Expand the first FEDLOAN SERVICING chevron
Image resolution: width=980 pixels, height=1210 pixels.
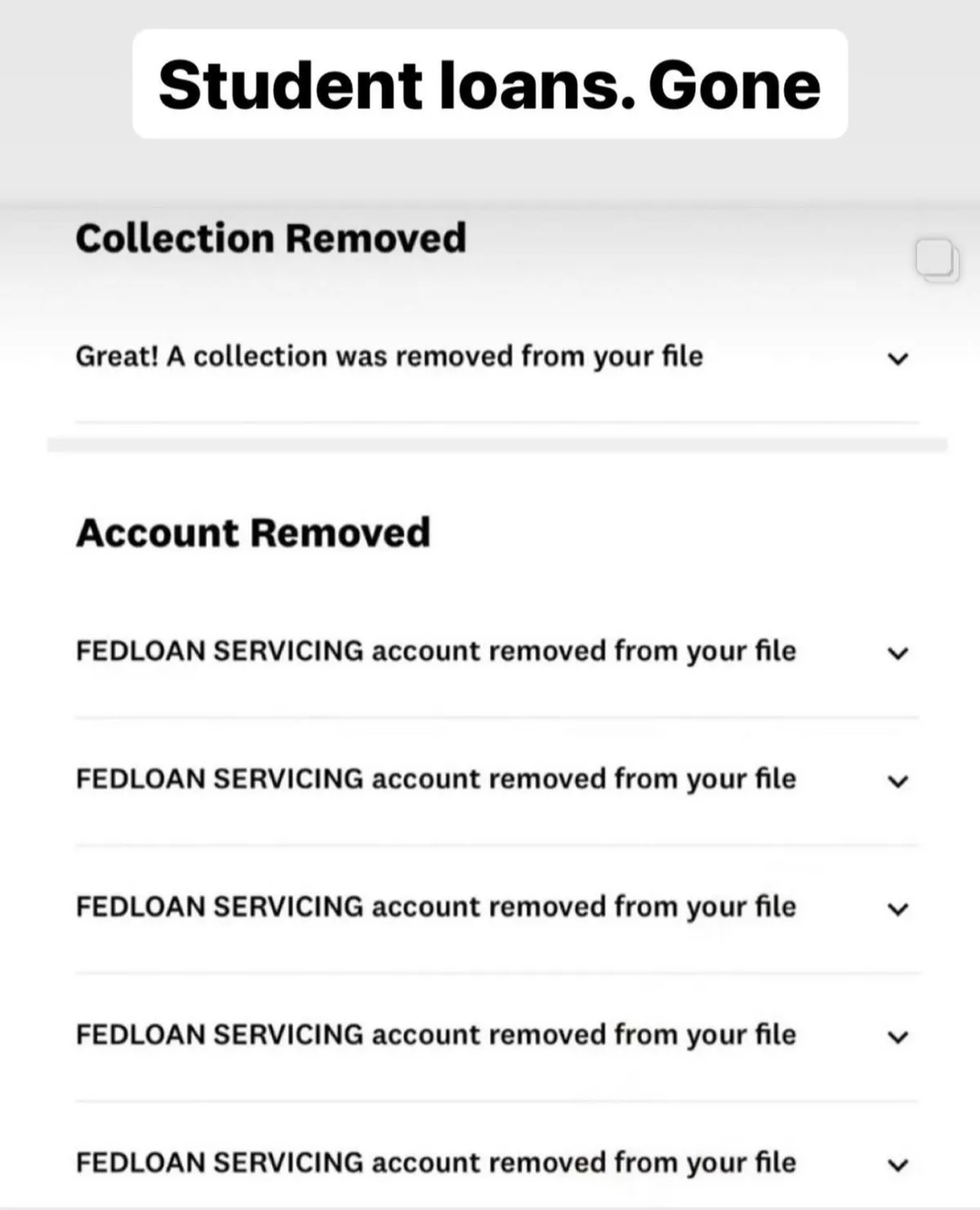click(898, 653)
